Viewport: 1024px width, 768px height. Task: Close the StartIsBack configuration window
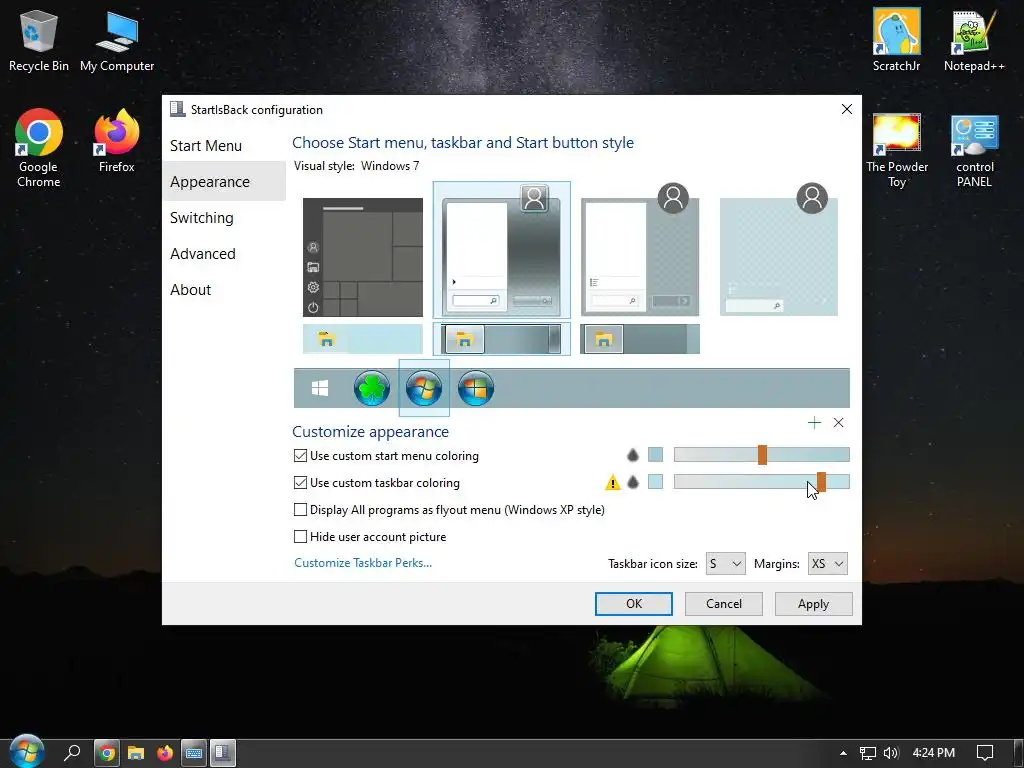(846, 109)
